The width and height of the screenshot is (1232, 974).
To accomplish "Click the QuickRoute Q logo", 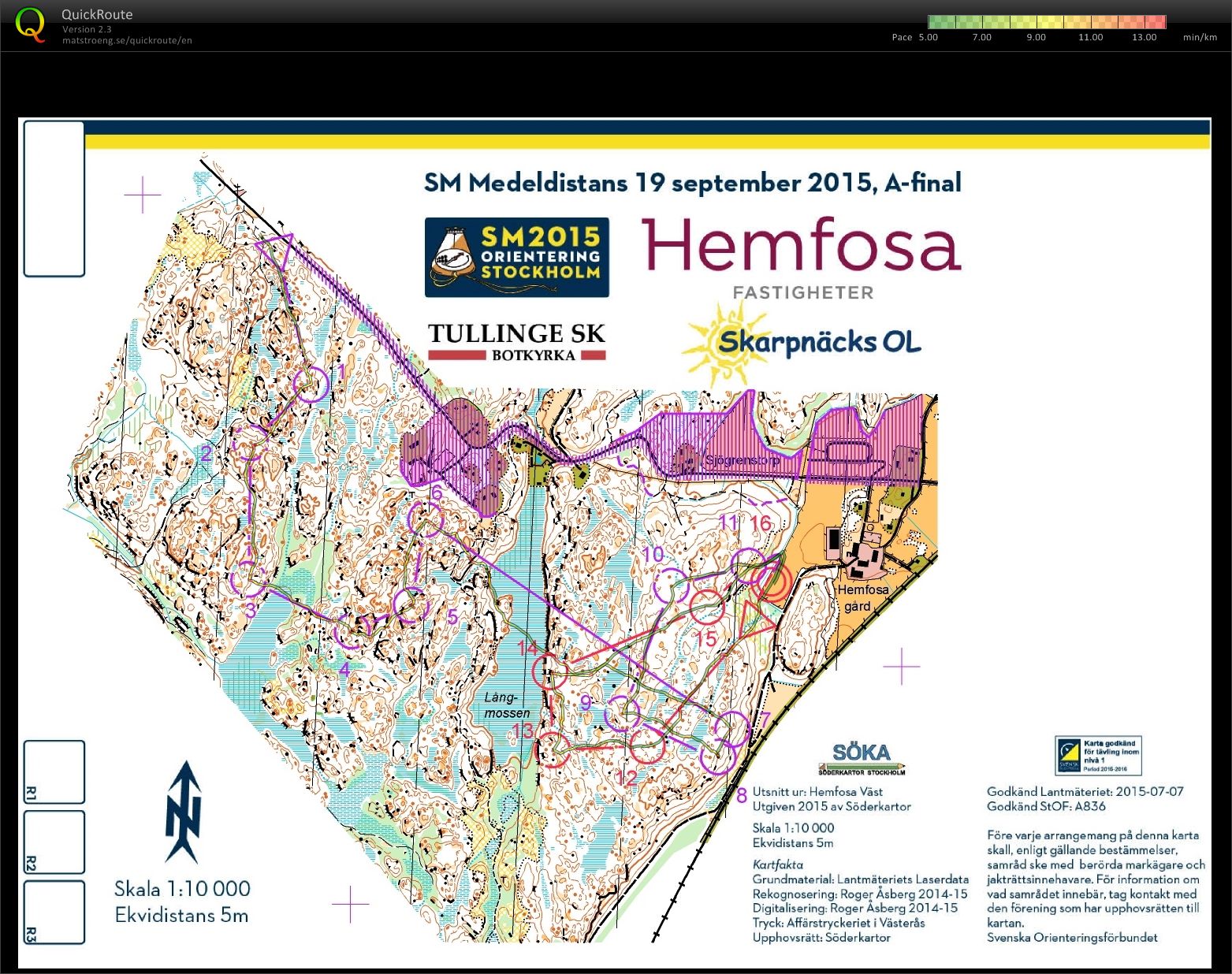I will 31,24.
